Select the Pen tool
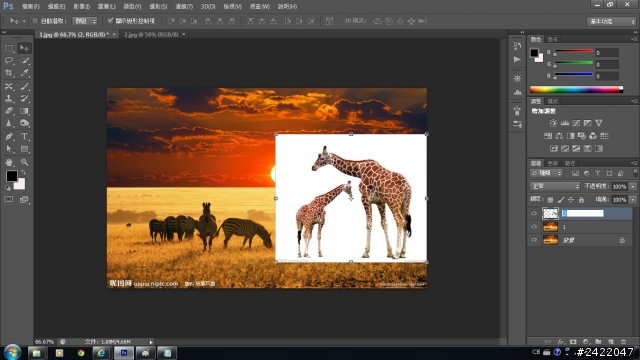Screen dimensions: 640x360 (x=9, y=136)
